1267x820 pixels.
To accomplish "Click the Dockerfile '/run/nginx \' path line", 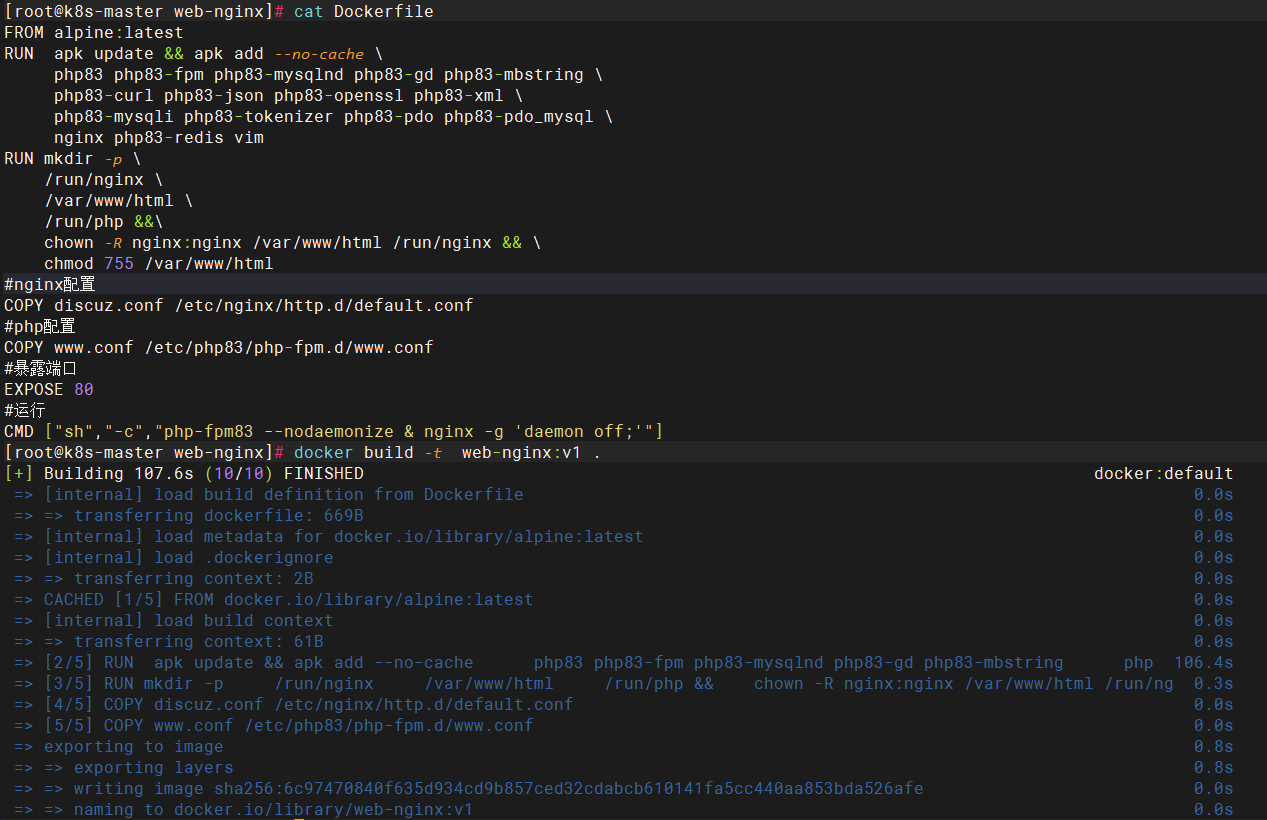I will (x=104, y=179).
